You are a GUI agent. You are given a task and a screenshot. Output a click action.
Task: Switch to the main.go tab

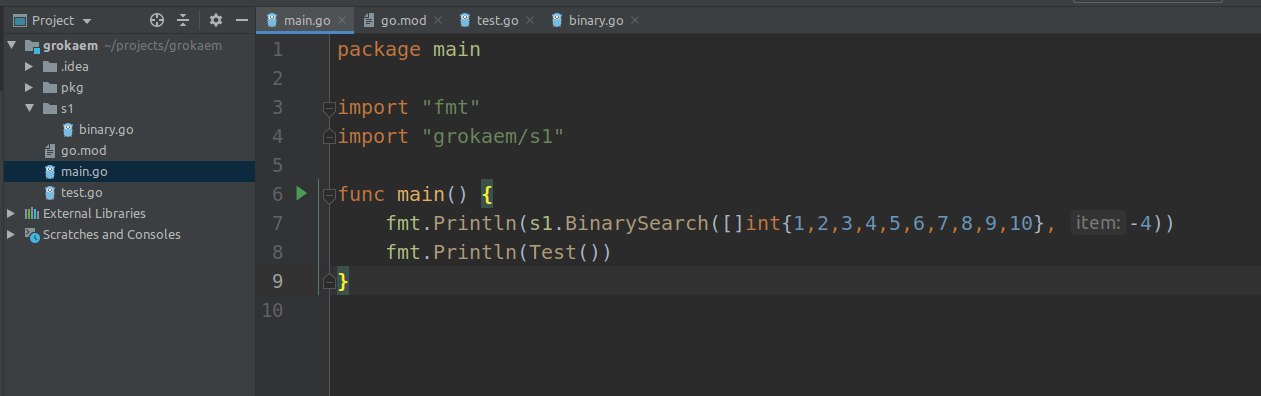(x=306, y=20)
